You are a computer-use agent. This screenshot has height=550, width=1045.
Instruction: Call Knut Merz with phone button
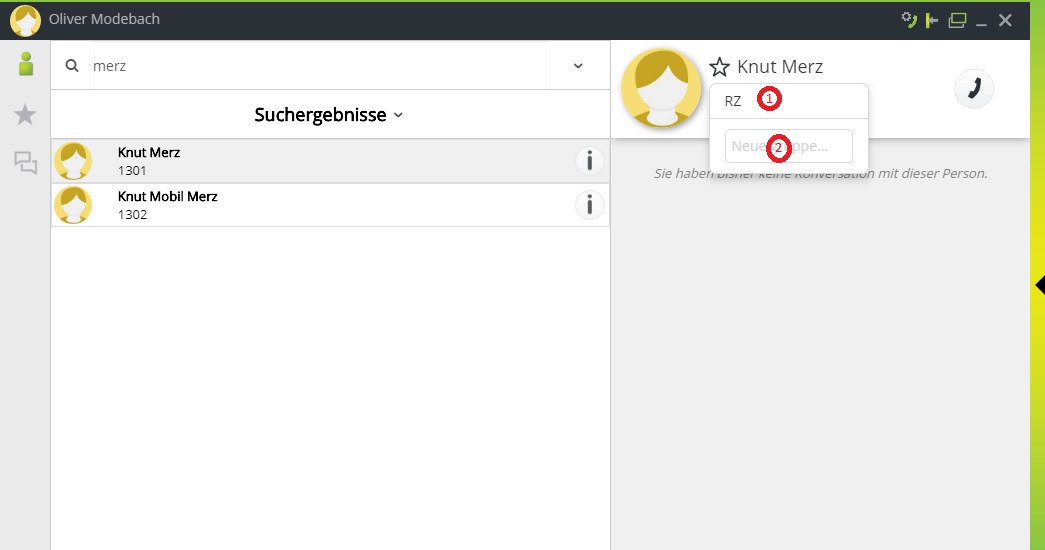(973, 88)
